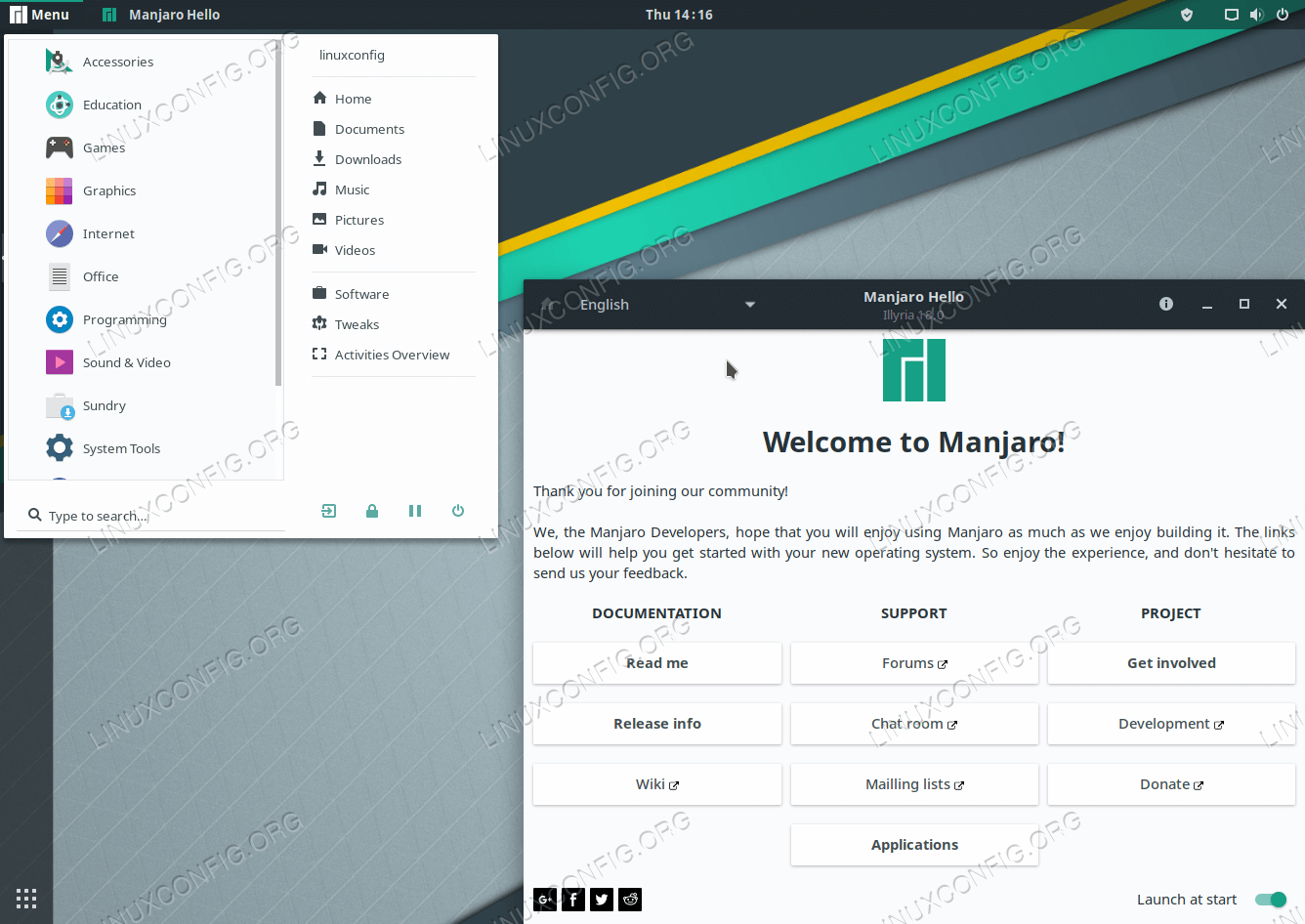
Task: Open the Office document icon
Action: (59, 276)
